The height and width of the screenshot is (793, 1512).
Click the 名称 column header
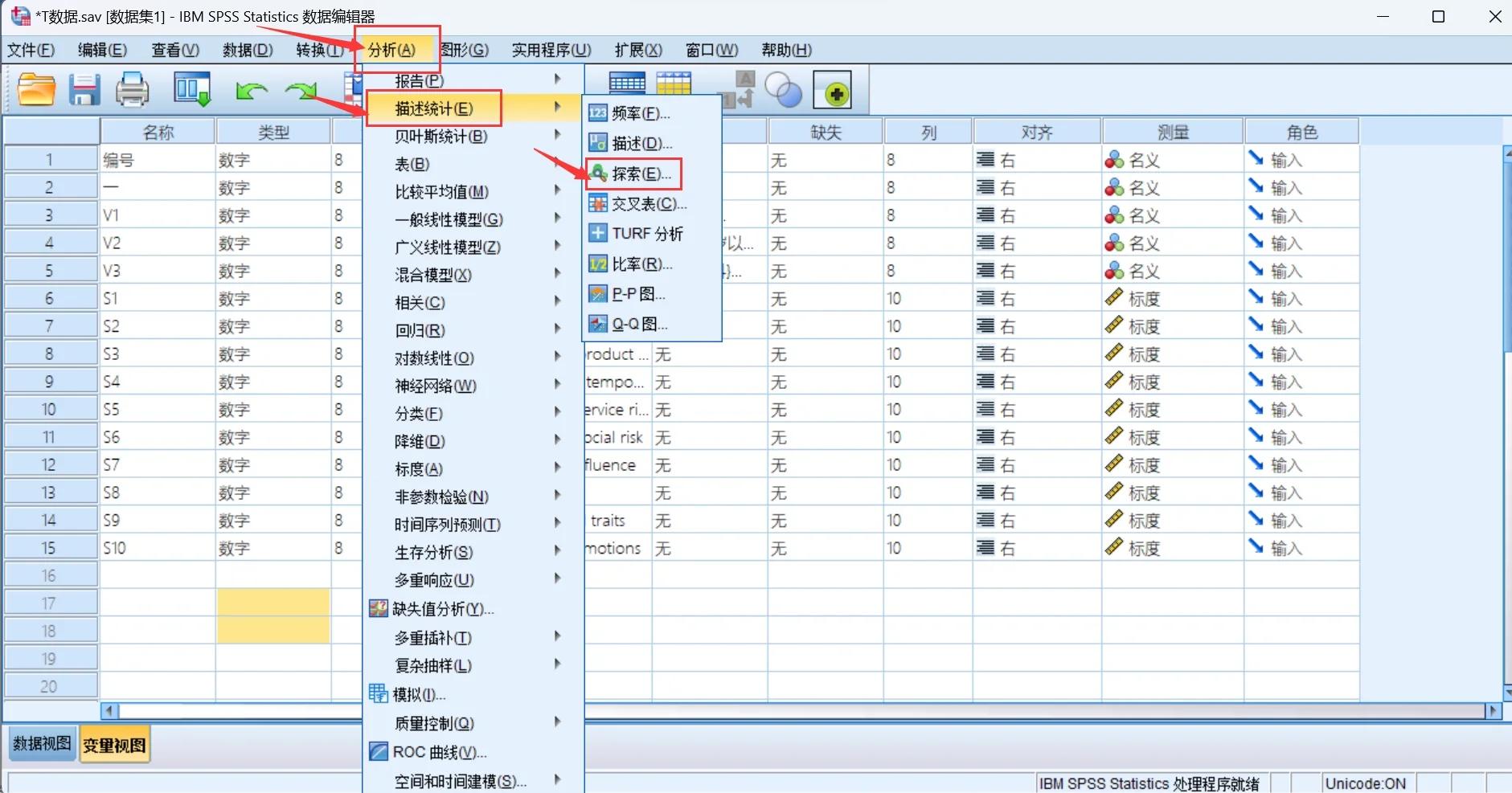(x=158, y=132)
